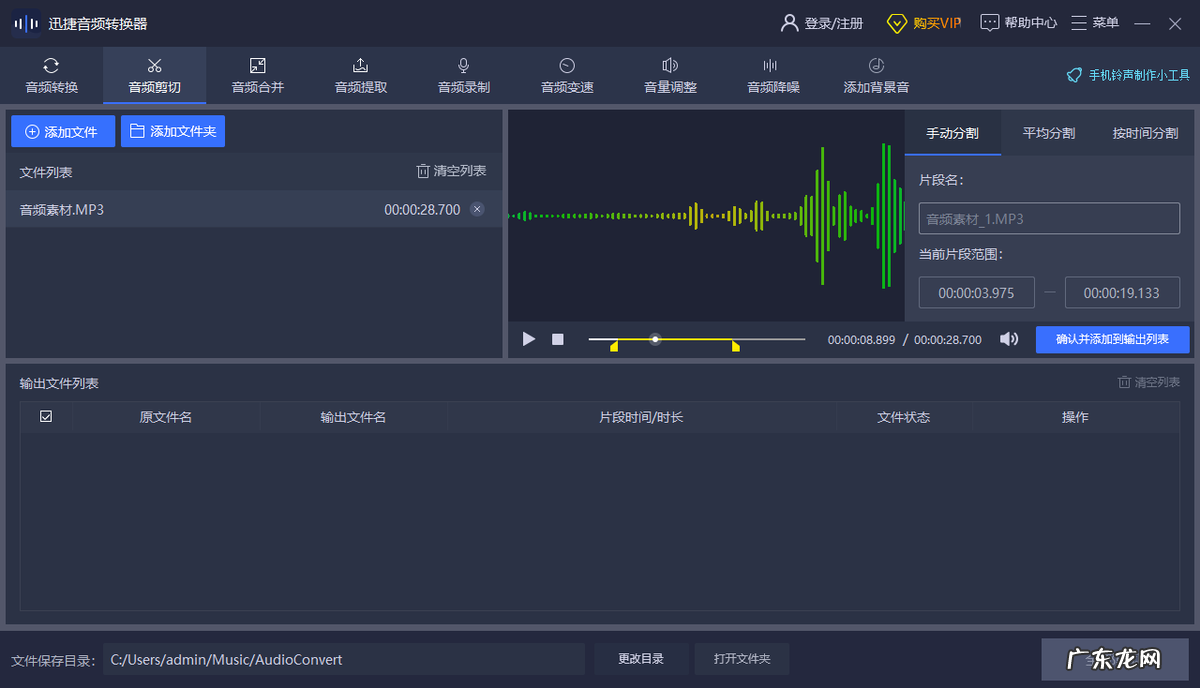The width and height of the screenshot is (1200, 688).
Task: Remove 音频素材.MP3 from the file list
Action: click(477, 209)
